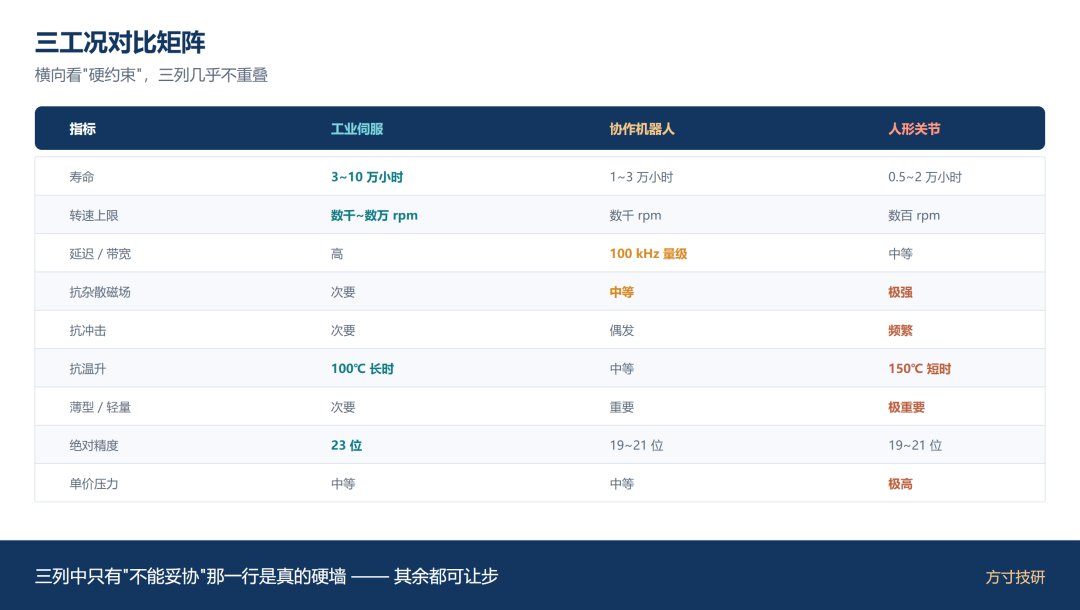This screenshot has width=1080, height=610.
Task: Click 协作机器人 "中等" in the 抗杂散磁场 row
Action: click(x=622, y=292)
